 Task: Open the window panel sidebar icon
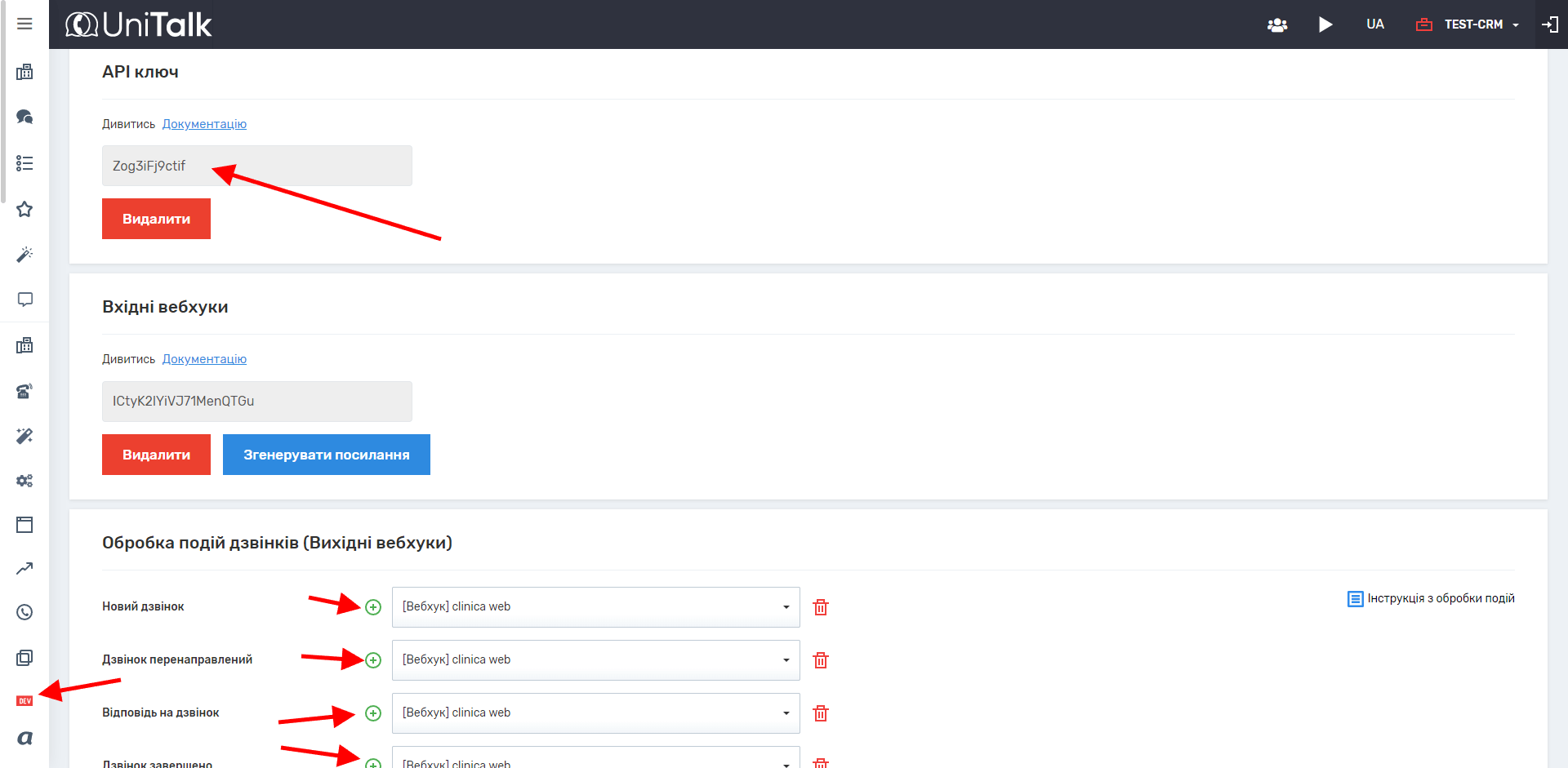point(24,524)
